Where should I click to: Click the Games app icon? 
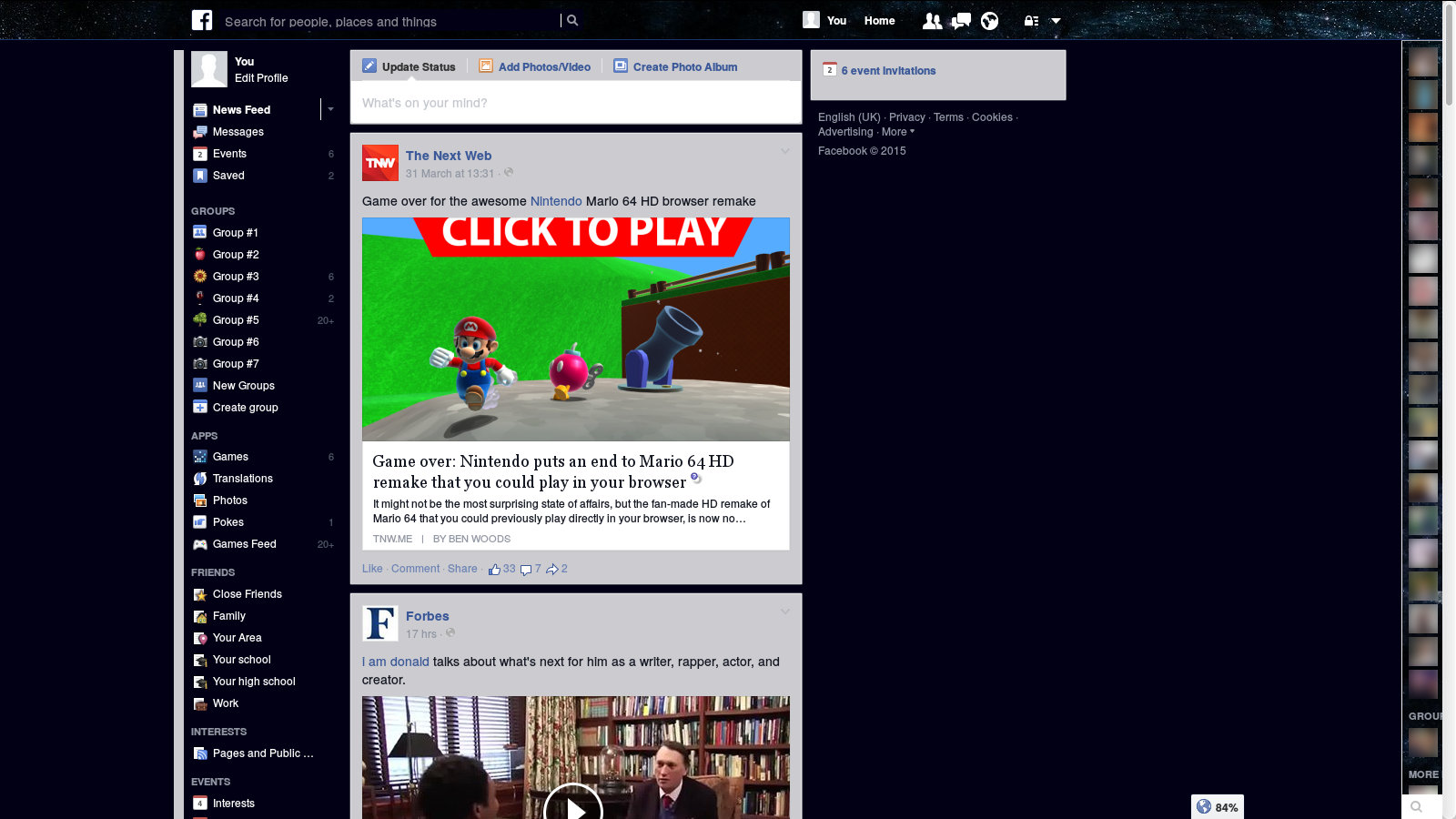(200, 457)
